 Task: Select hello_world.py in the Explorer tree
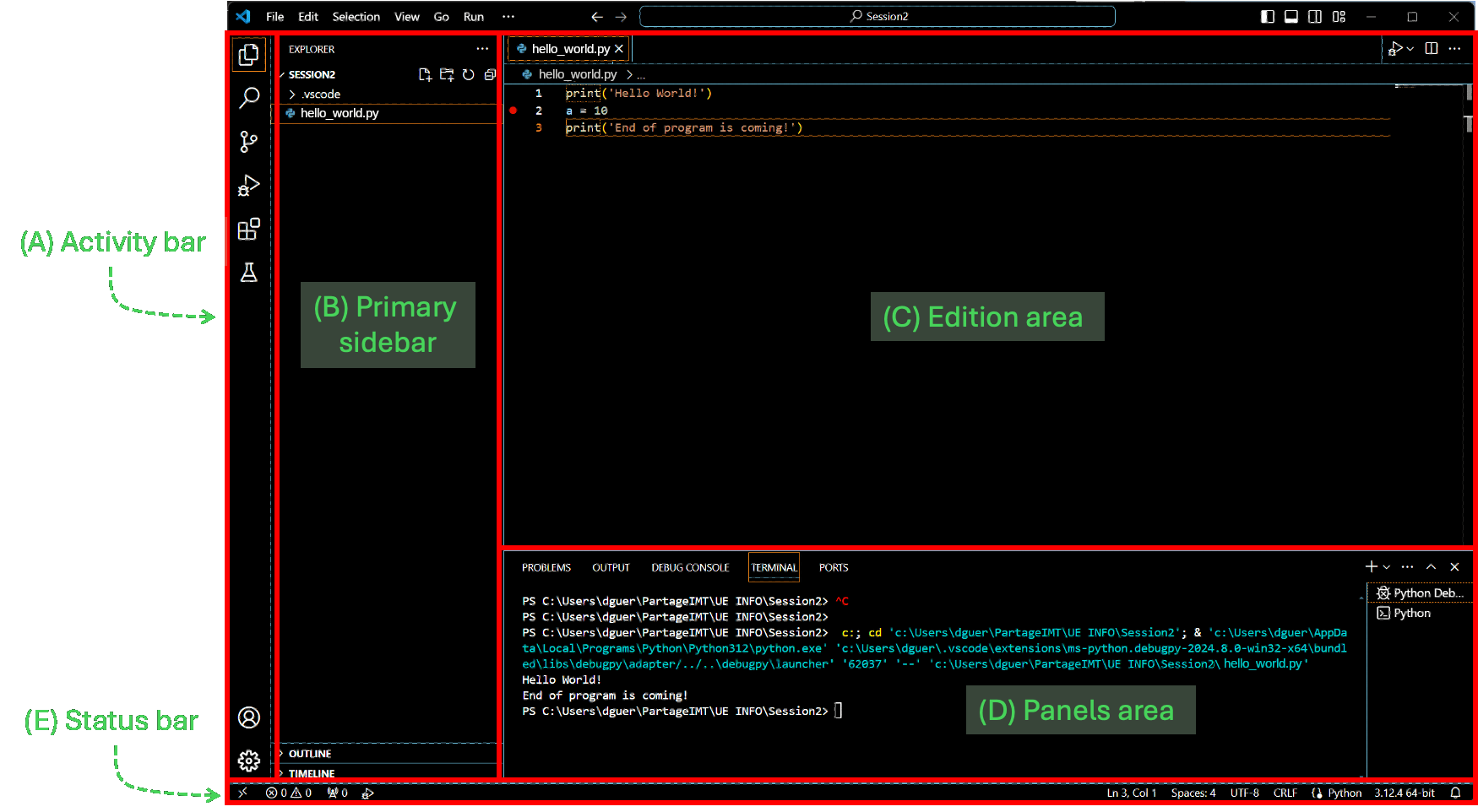(x=340, y=113)
